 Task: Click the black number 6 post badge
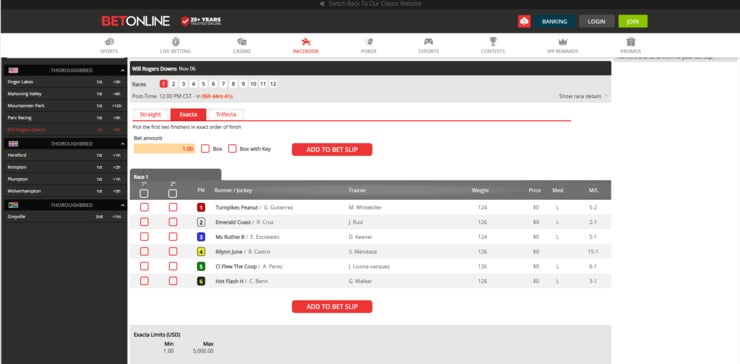tap(201, 281)
